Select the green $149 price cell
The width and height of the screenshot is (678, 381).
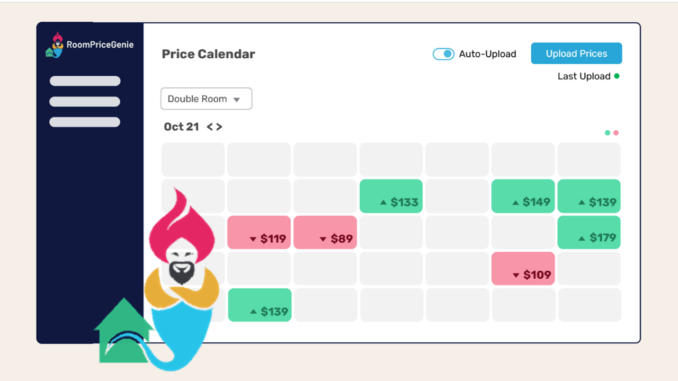tap(523, 196)
